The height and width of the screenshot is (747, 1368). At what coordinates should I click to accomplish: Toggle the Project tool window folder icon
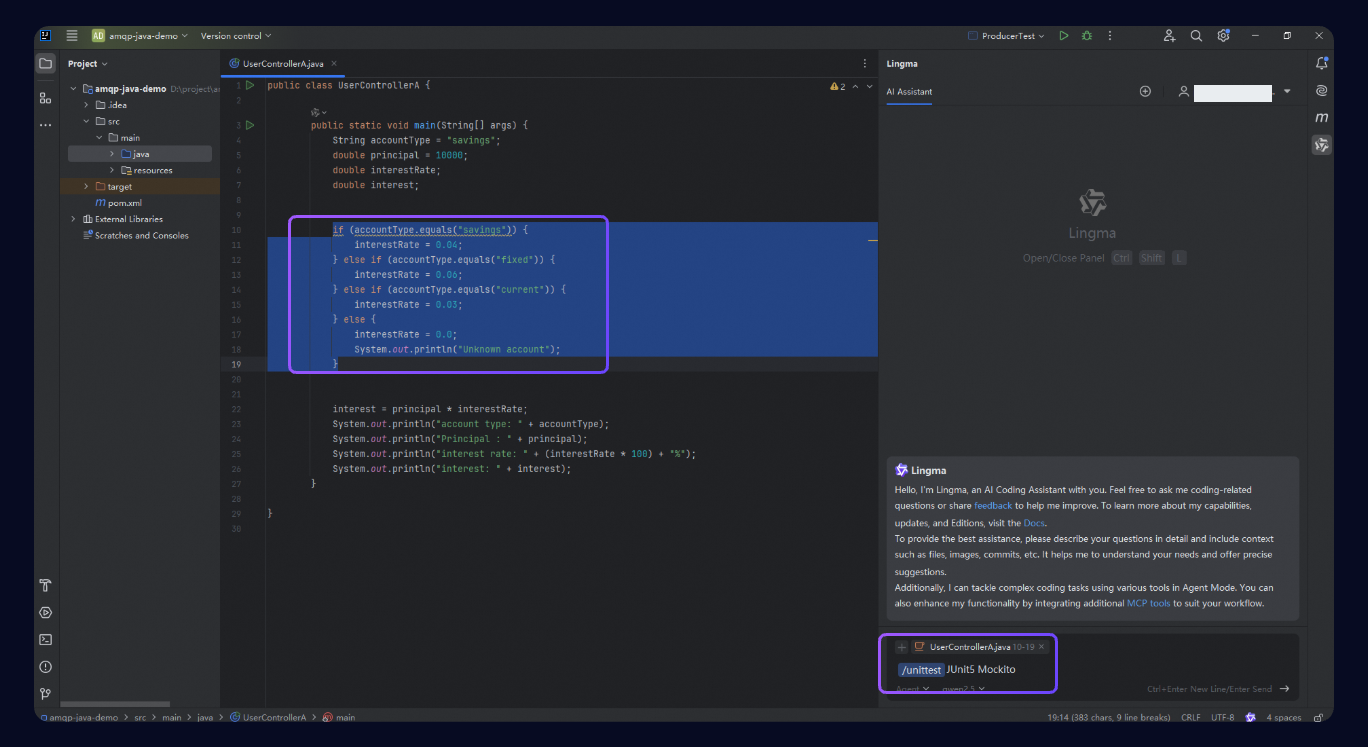[45, 64]
